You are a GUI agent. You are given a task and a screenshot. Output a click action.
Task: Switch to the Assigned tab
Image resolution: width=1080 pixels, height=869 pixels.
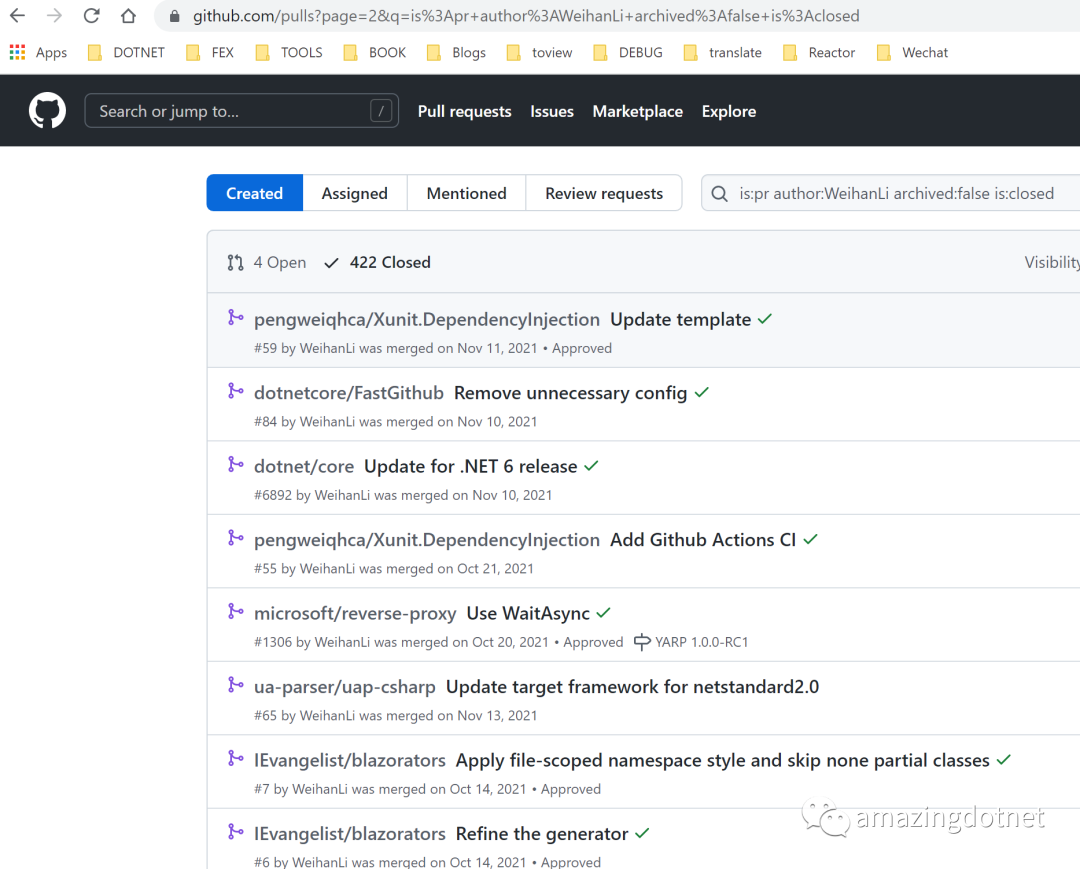[x=355, y=193]
